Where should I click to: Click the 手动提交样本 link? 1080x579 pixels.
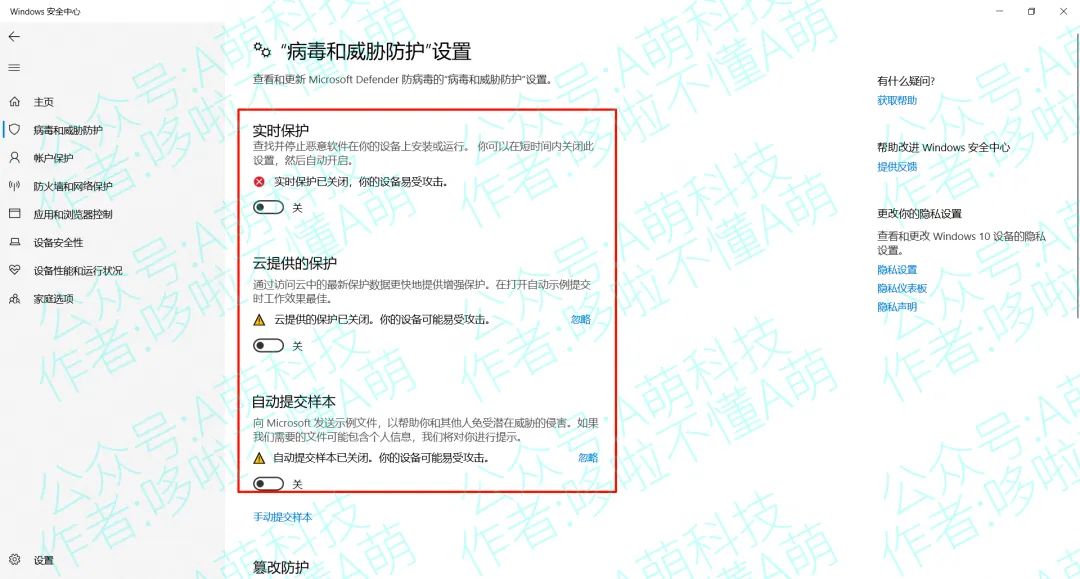coord(282,517)
